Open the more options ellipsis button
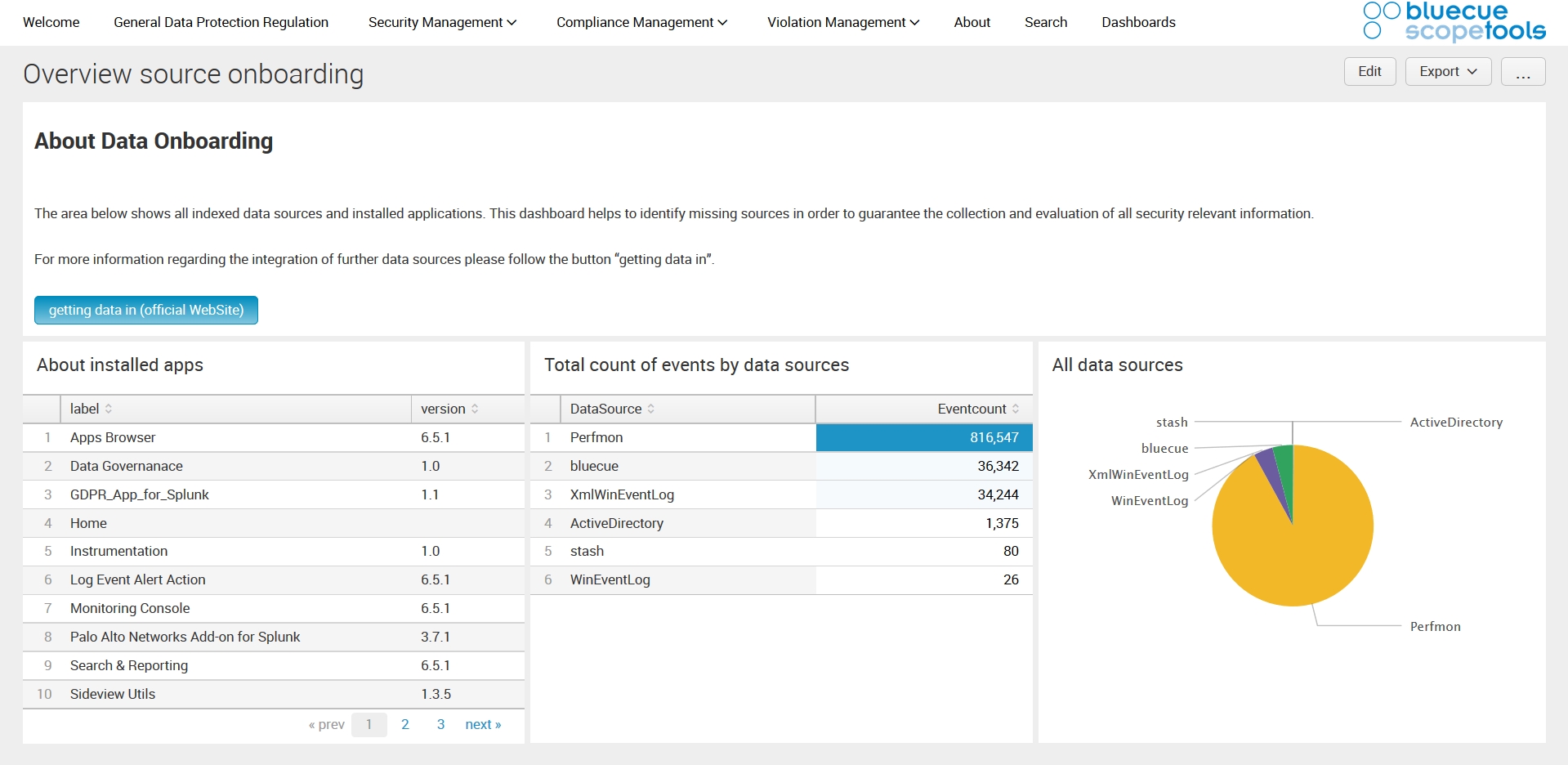This screenshot has height=765, width=1568. 1523,71
